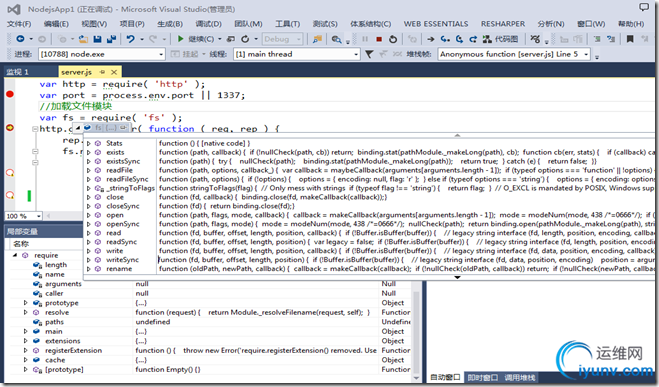Step Over the current statement

(x=459, y=39)
